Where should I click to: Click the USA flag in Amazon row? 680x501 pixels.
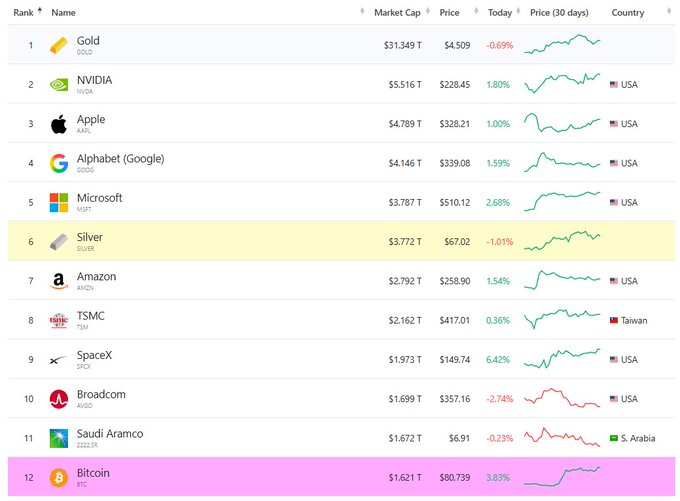pyautogui.click(x=614, y=281)
